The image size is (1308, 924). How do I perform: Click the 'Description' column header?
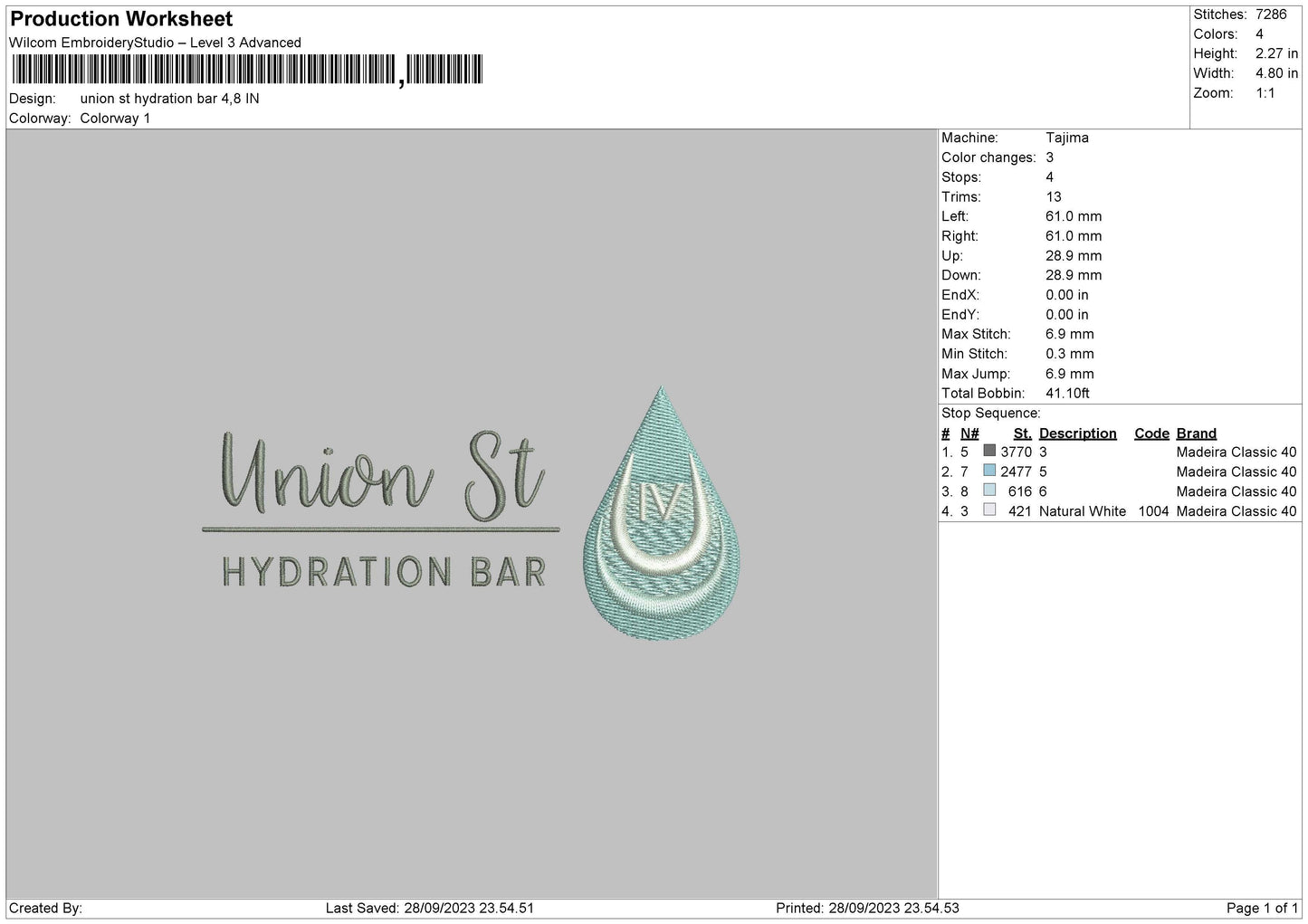tap(1077, 433)
